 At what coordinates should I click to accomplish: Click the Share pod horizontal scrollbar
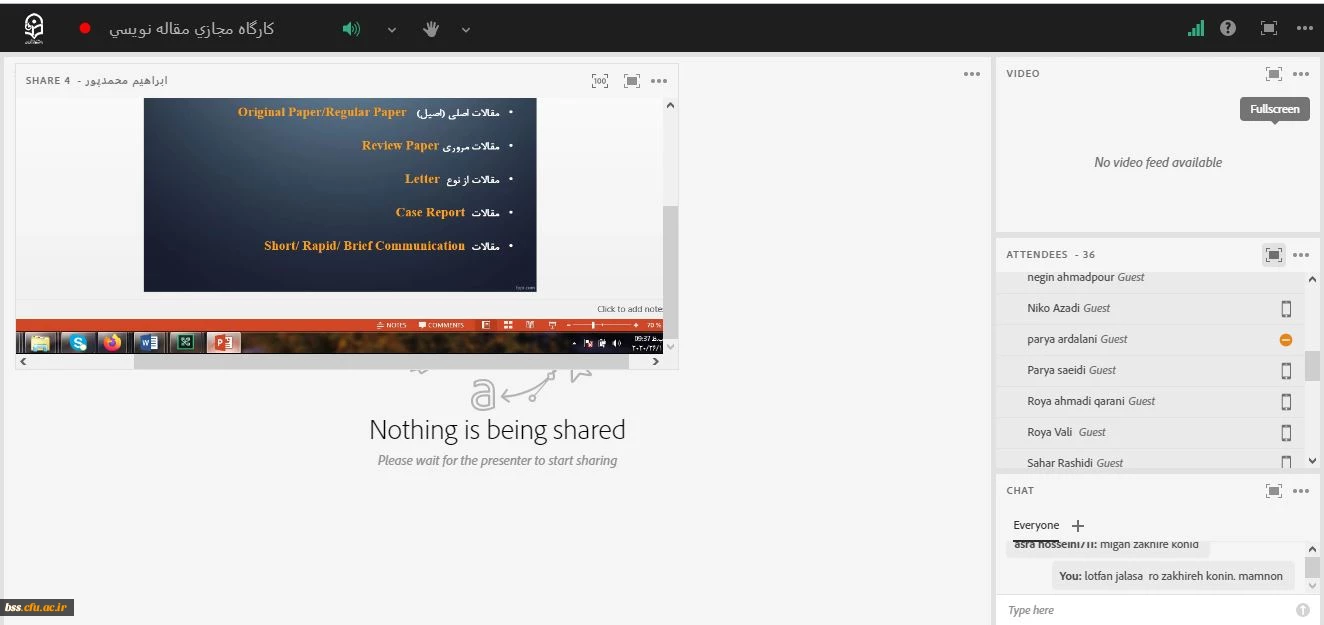[380, 362]
